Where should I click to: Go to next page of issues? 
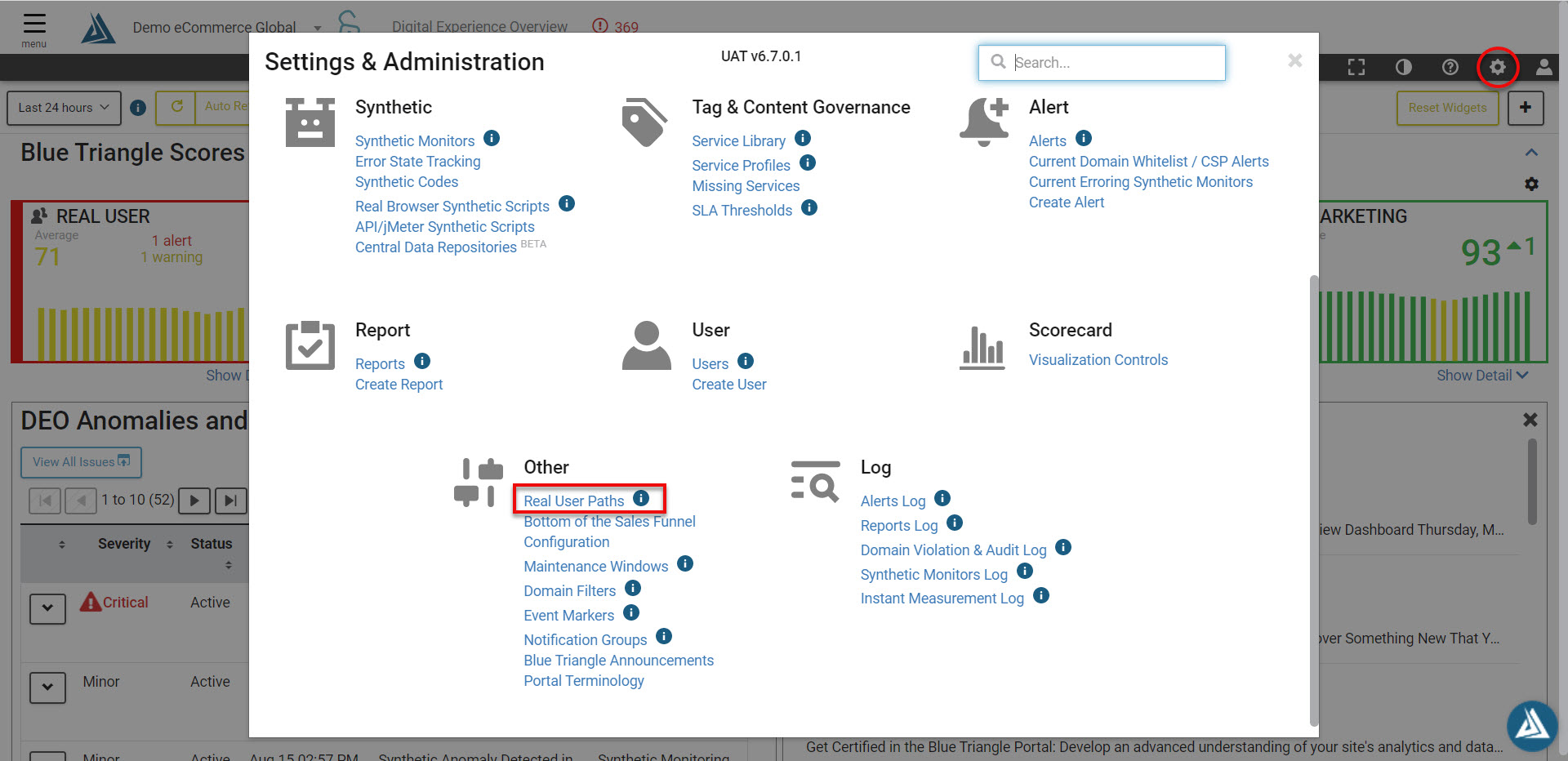194,501
